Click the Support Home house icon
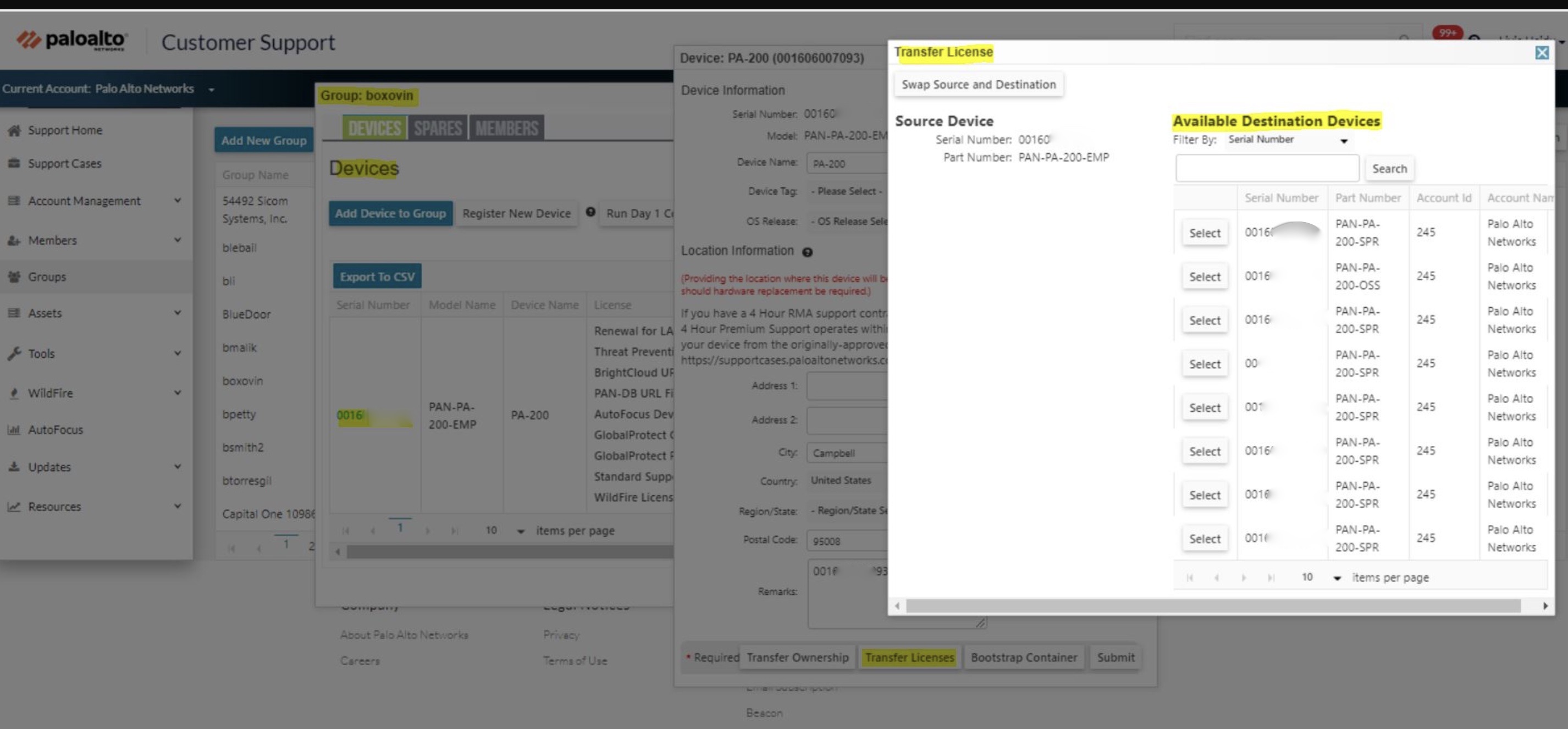 (14, 130)
